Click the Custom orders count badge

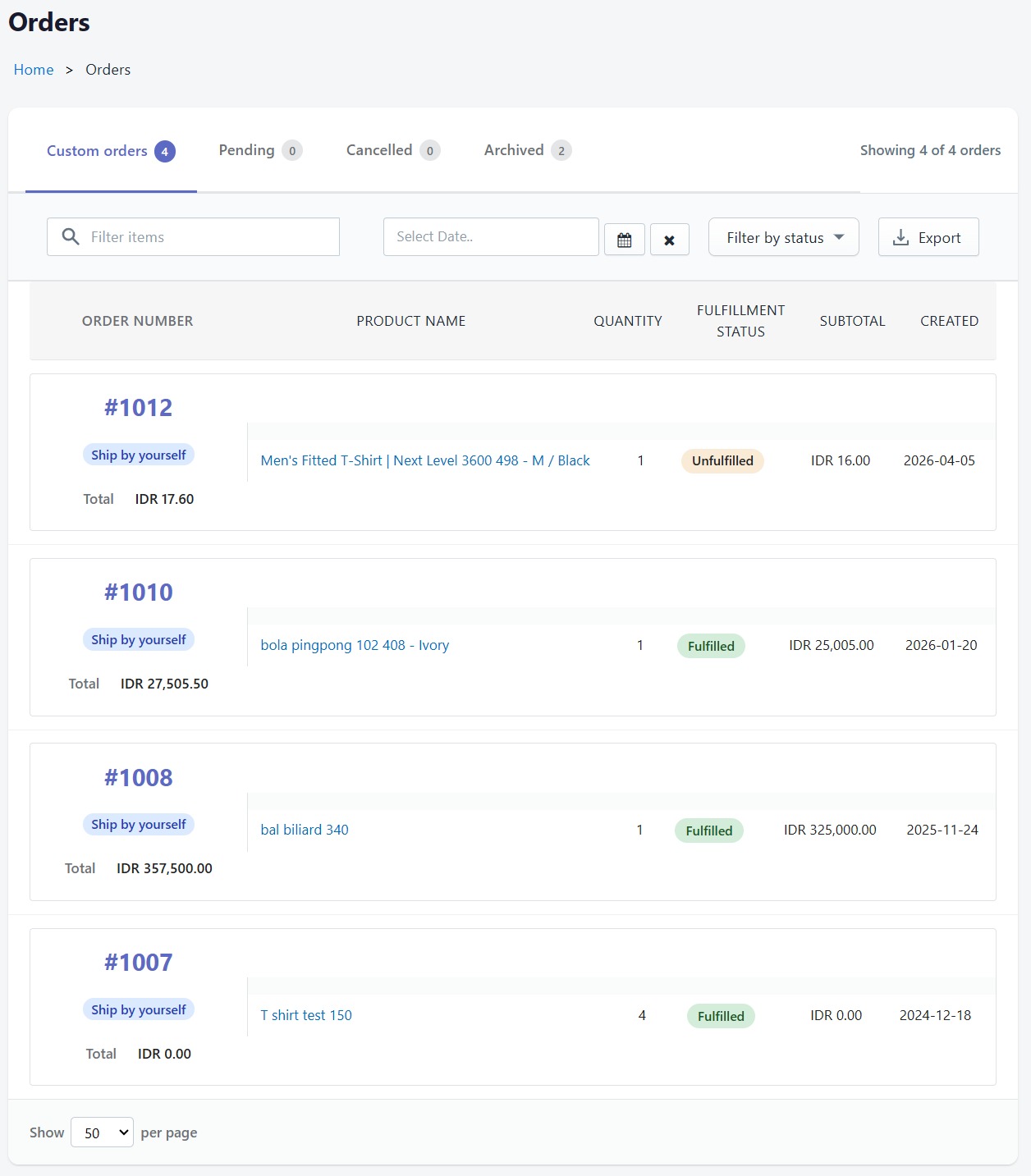(x=165, y=151)
